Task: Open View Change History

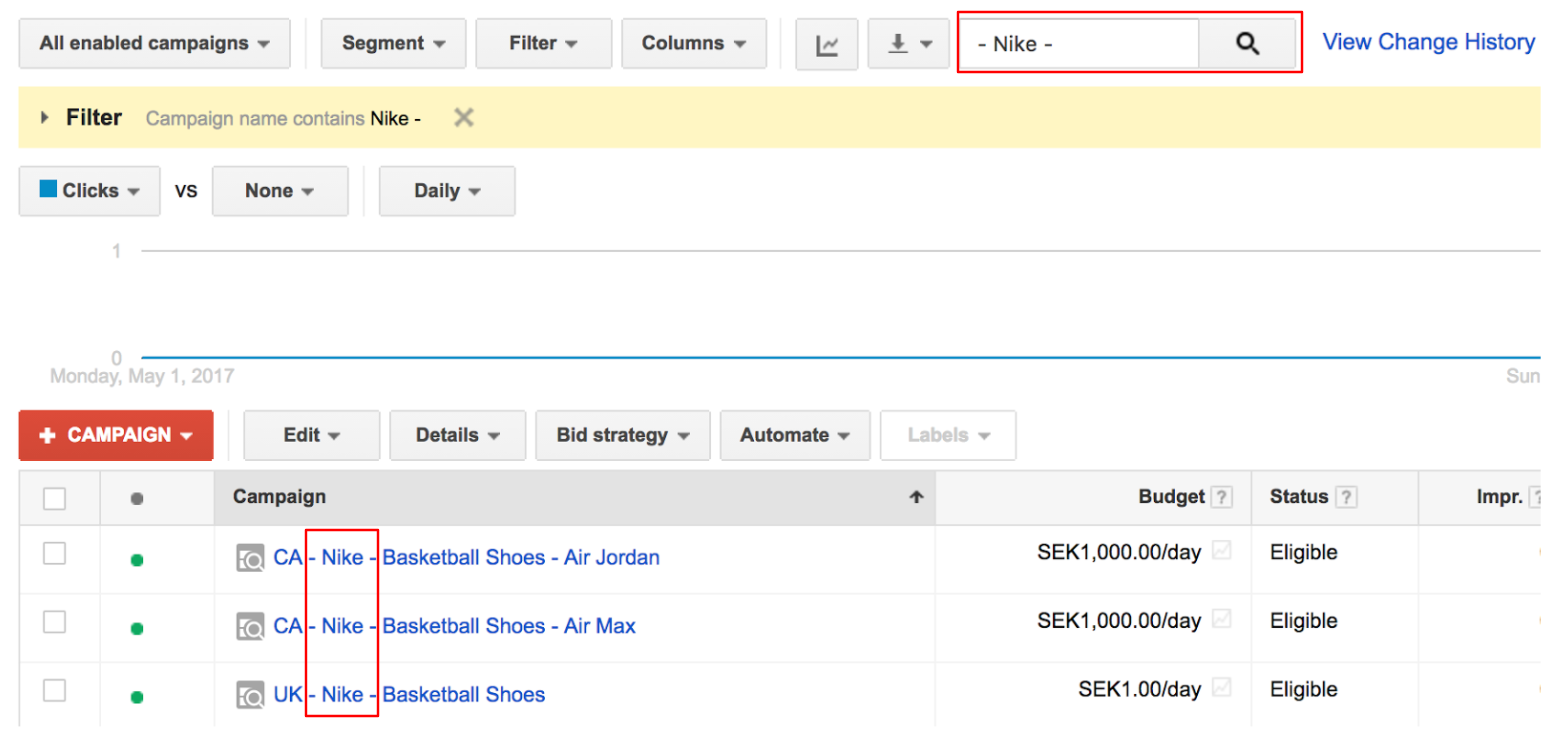Action: tap(1428, 41)
